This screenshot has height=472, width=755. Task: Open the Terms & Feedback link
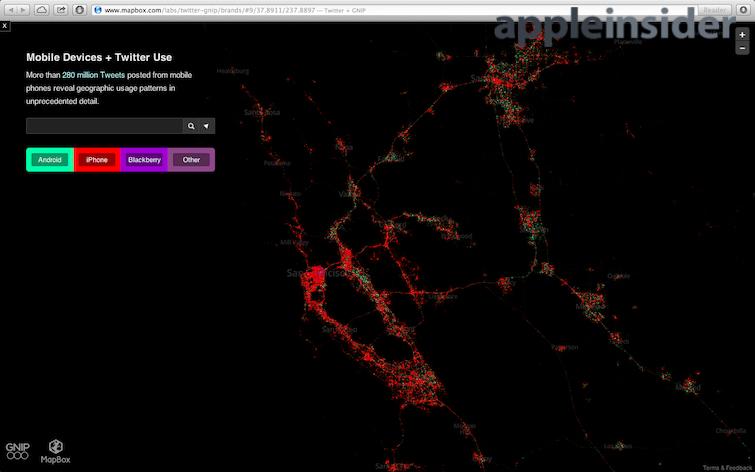728,468
